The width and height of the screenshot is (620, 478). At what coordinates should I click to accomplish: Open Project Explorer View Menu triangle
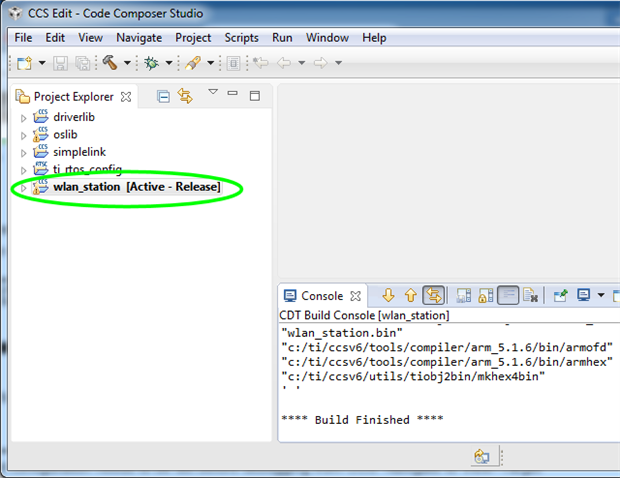click(213, 92)
